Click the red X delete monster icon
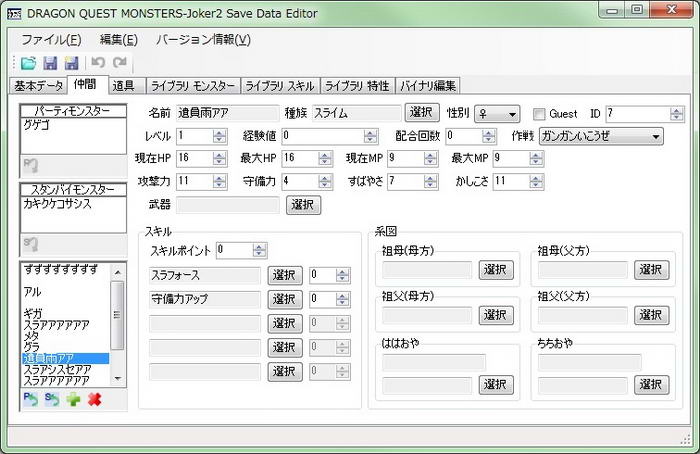 [x=95, y=400]
